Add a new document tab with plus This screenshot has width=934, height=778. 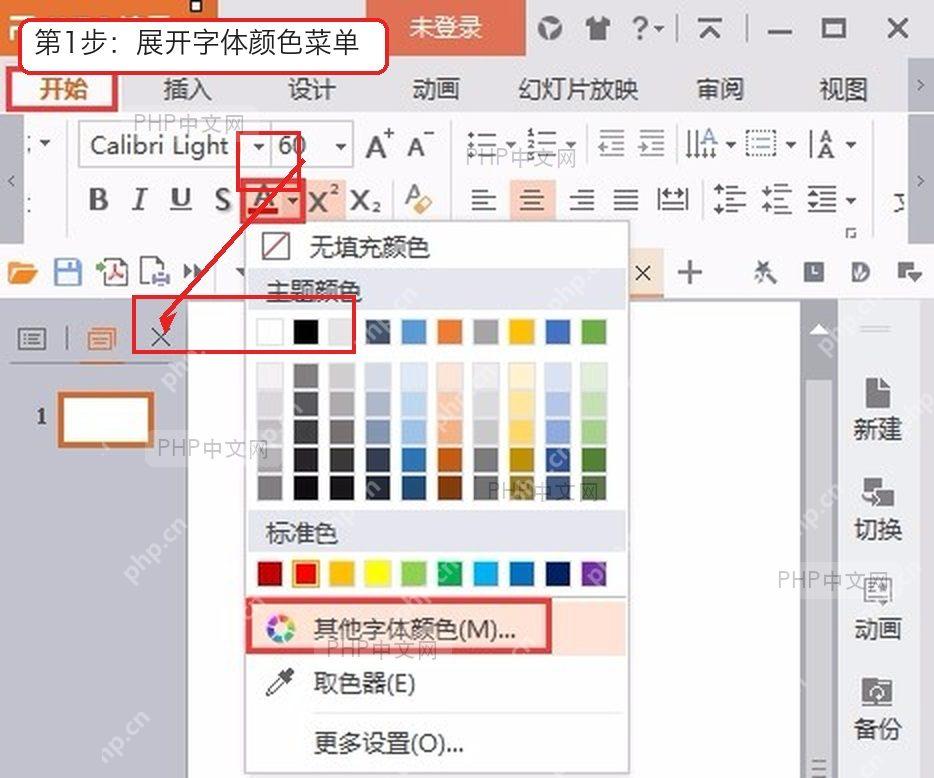690,273
